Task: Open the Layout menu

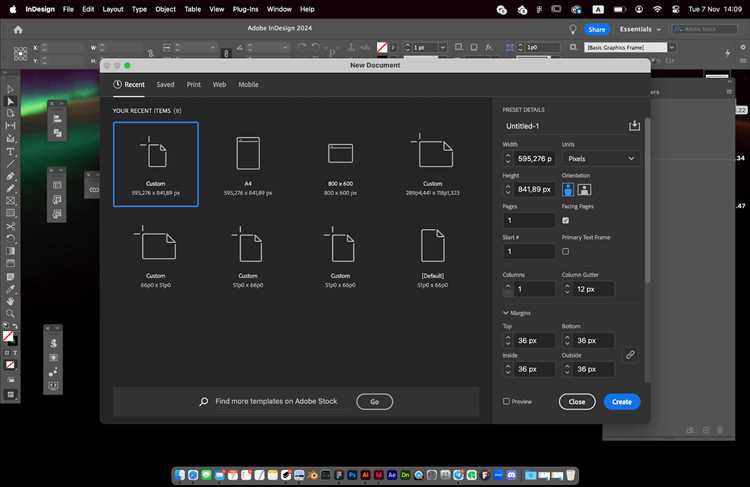Action: click(x=113, y=9)
